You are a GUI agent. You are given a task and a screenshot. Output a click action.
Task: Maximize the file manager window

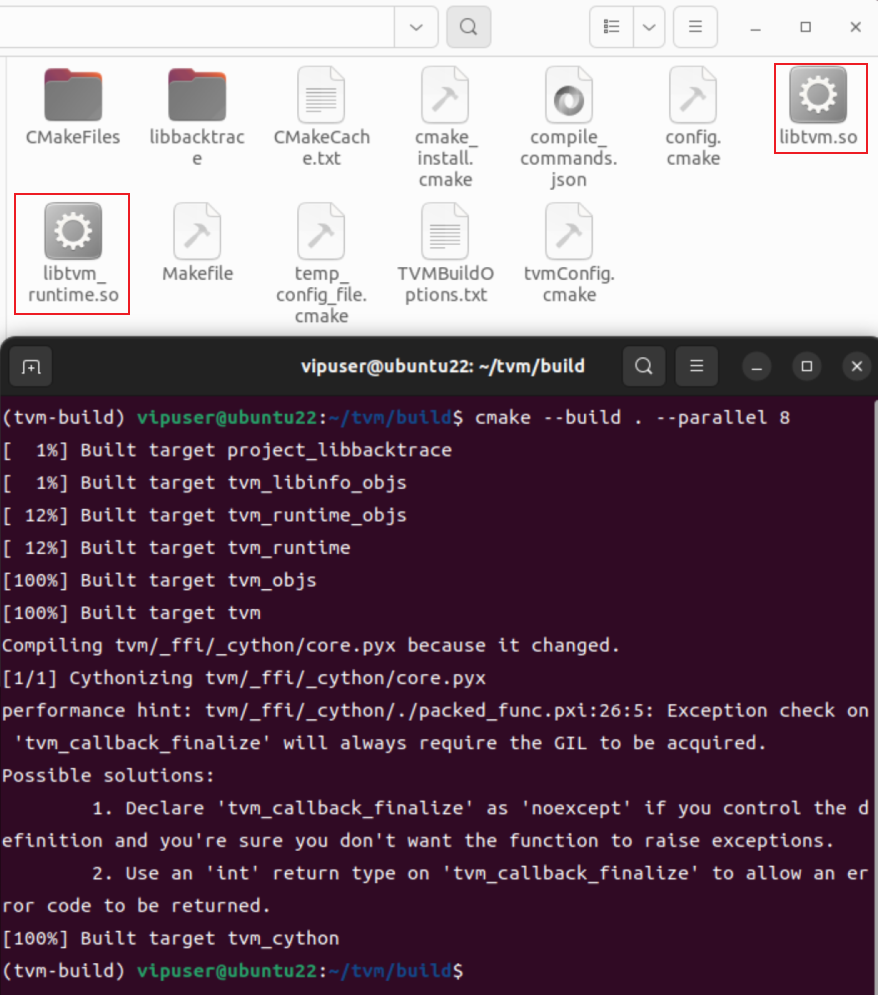806,27
